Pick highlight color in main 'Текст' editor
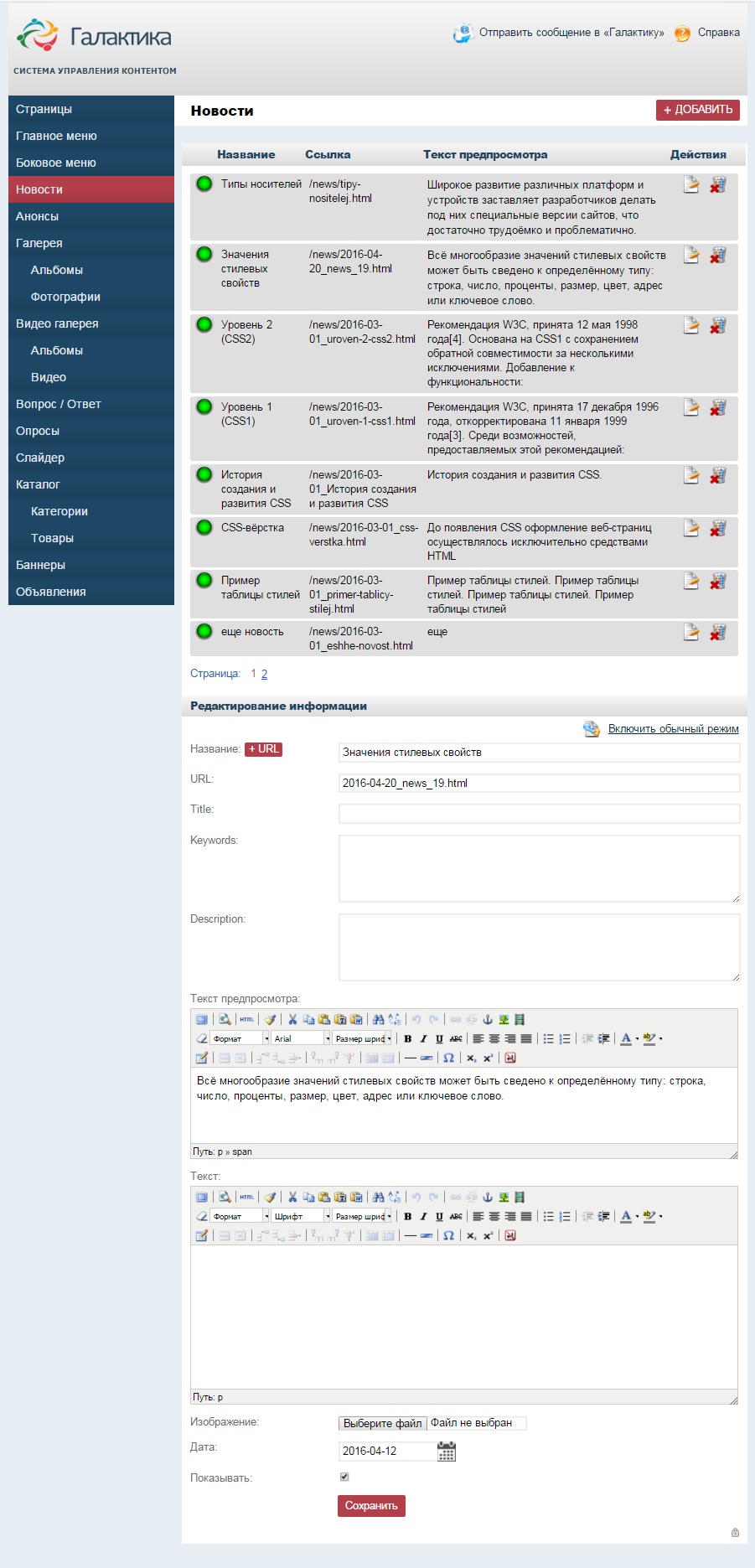This screenshot has width=755, height=1568. coord(649,1216)
